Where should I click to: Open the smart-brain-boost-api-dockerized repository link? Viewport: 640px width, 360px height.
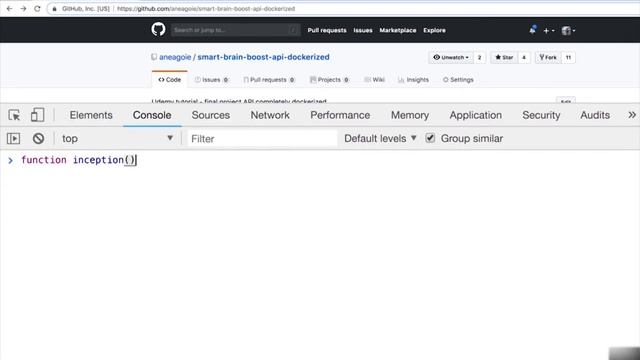point(263,57)
